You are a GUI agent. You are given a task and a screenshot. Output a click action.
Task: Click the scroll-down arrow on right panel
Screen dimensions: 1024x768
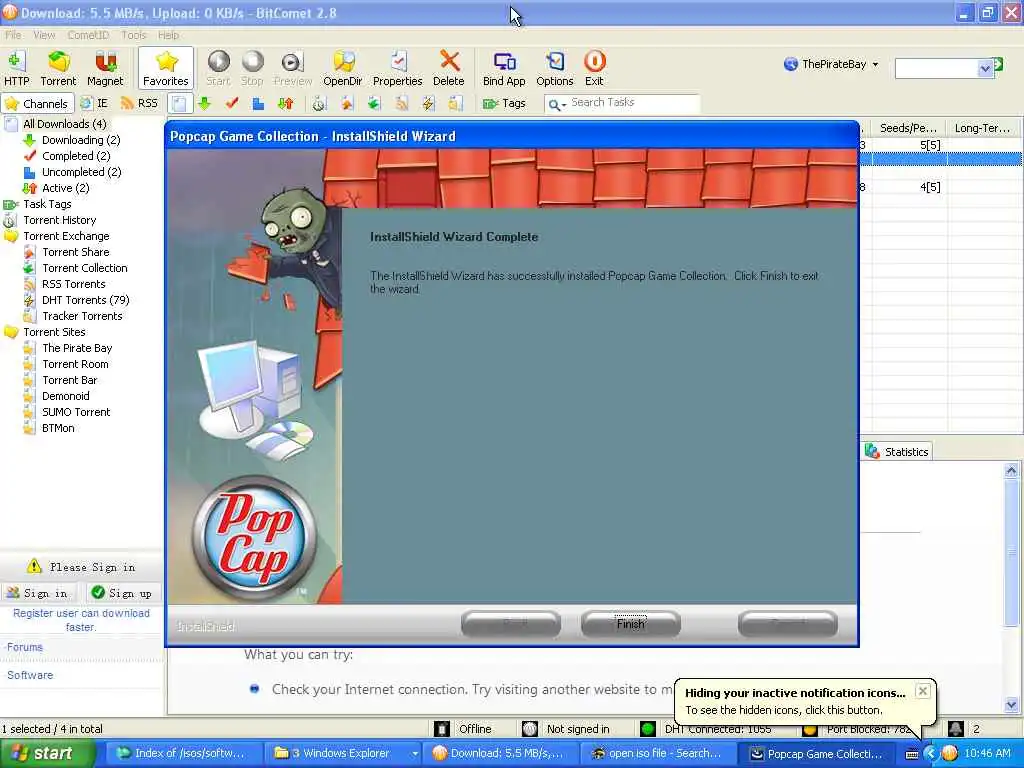(1012, 705)
